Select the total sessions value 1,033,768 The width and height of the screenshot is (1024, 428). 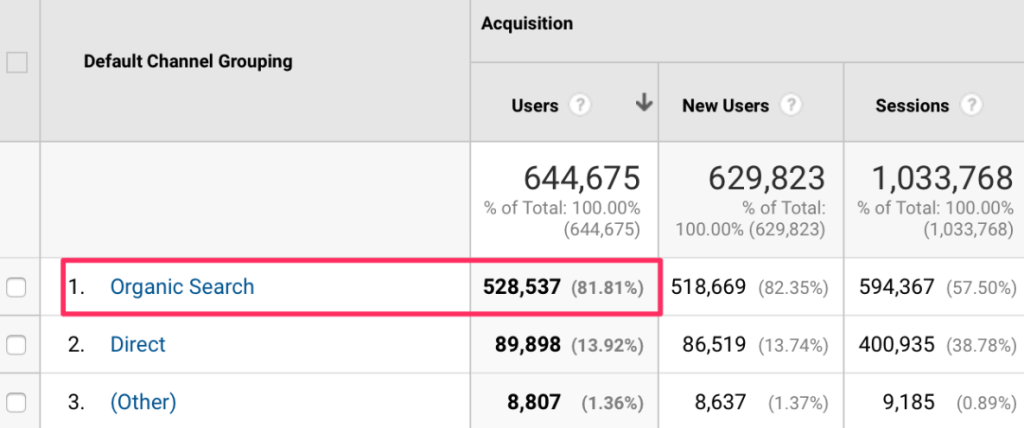[943, 180]
